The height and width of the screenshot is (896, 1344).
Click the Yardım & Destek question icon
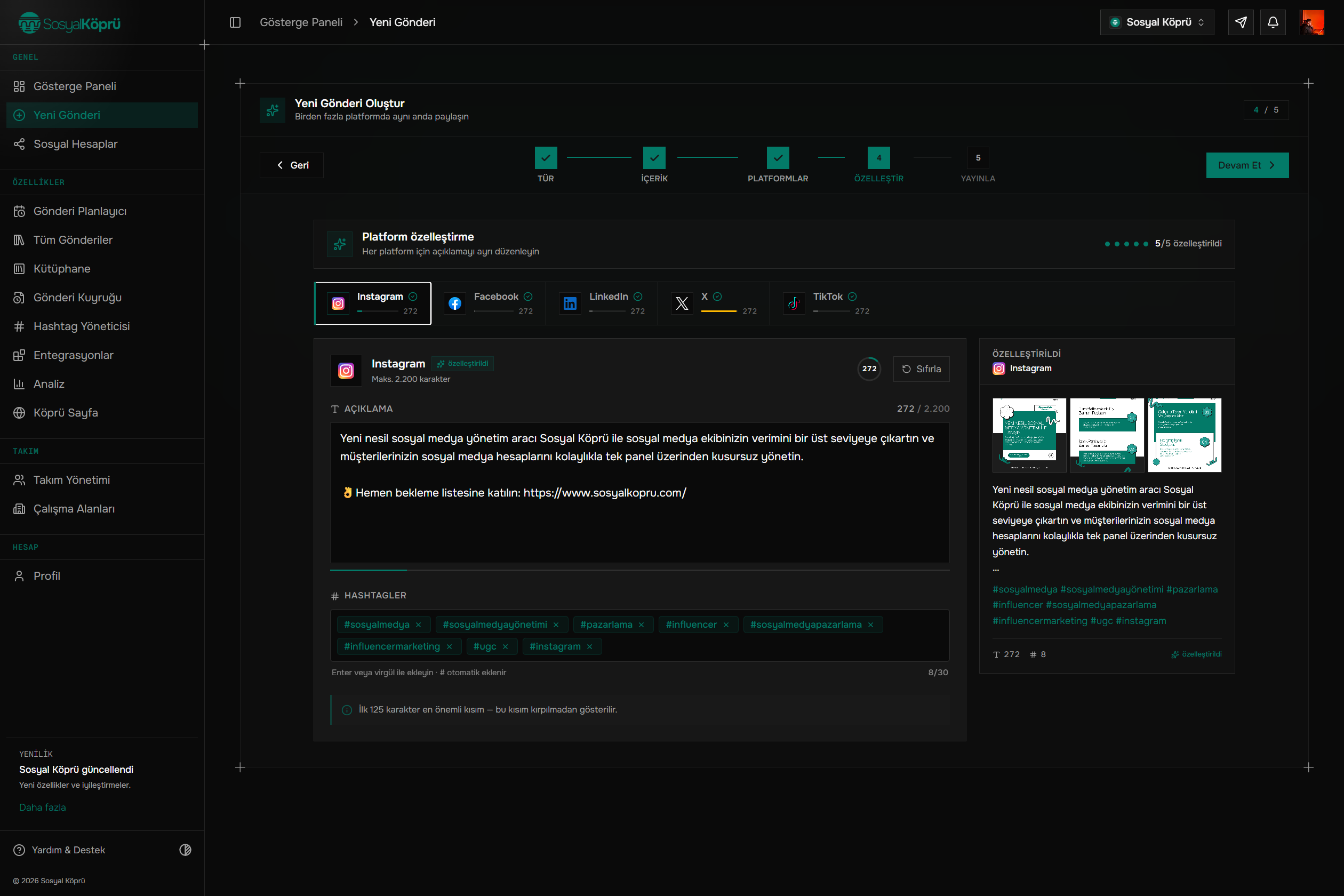19,850
